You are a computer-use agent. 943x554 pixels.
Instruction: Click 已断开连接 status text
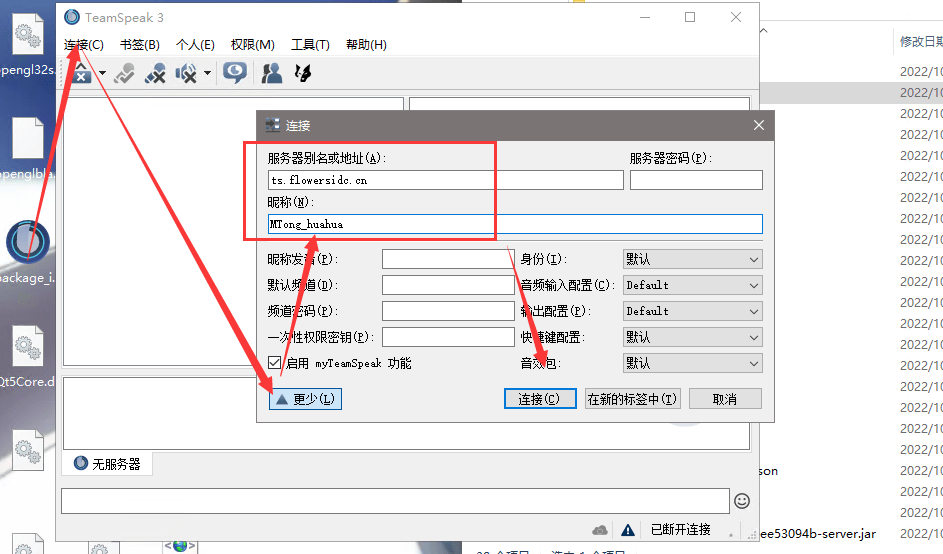tap(681, 529)
